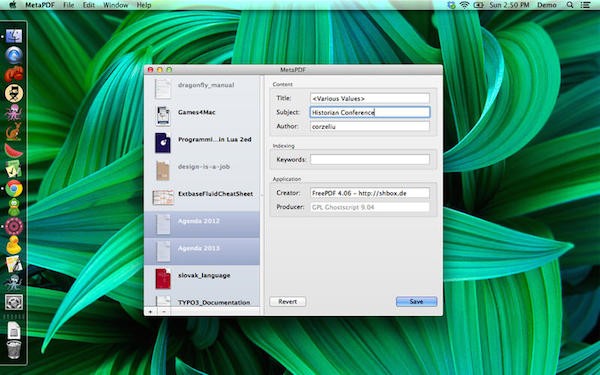Open the yellow duck Cyberduck app
The image size is (600, 375).
[x=14, y=245]
